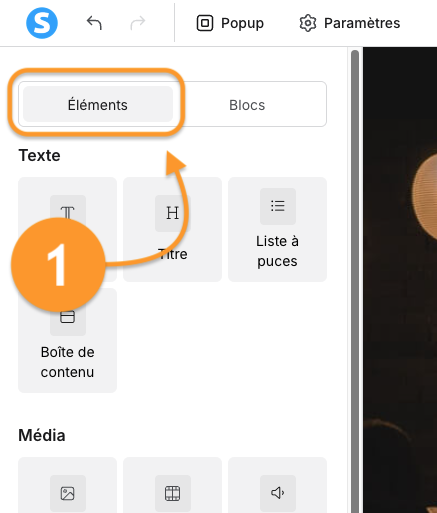Viewport: 437px width, 513px height.
Task: Click the blue Systeme S logo
Action: (42, 23)
